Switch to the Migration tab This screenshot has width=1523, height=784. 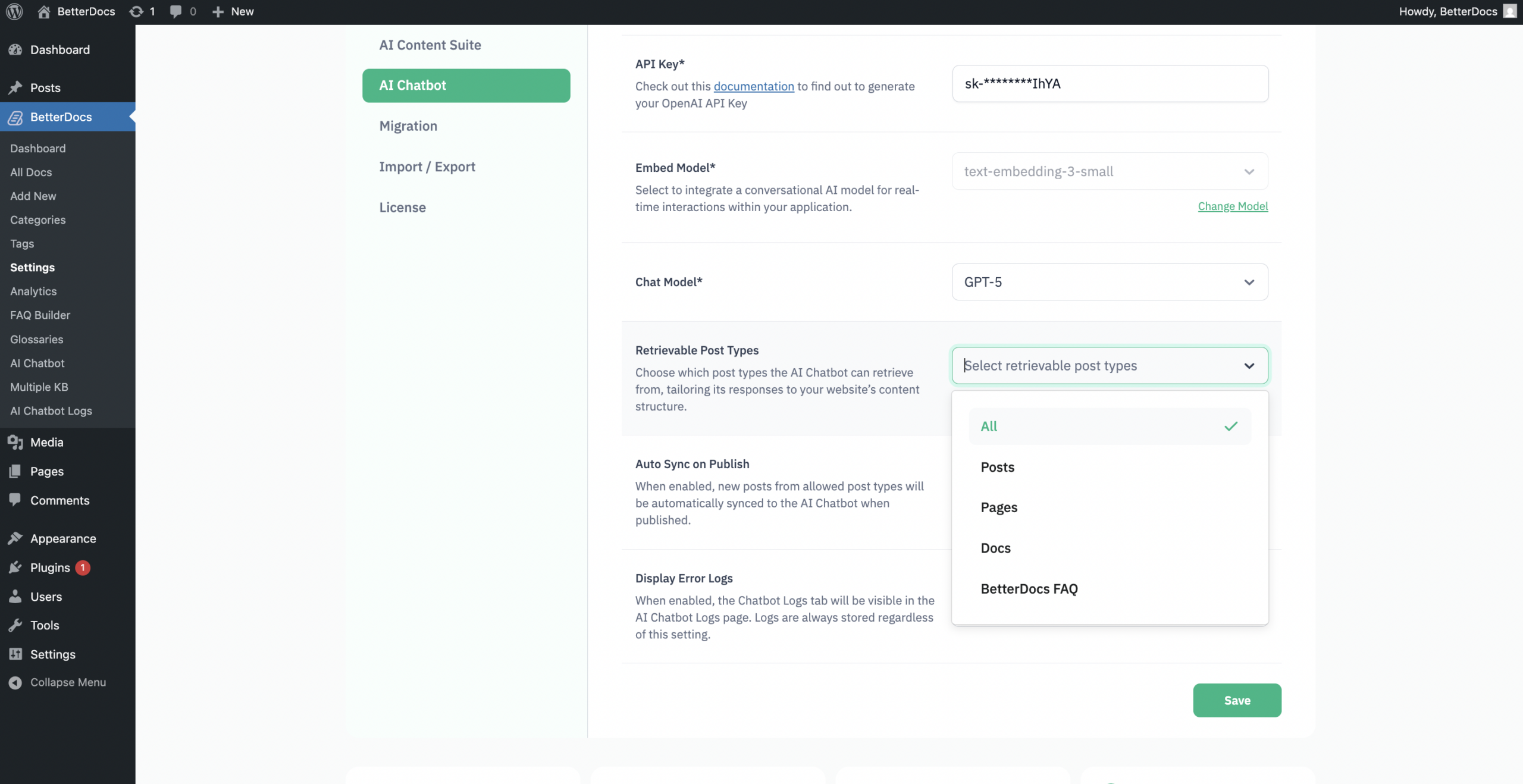point(466,126)
